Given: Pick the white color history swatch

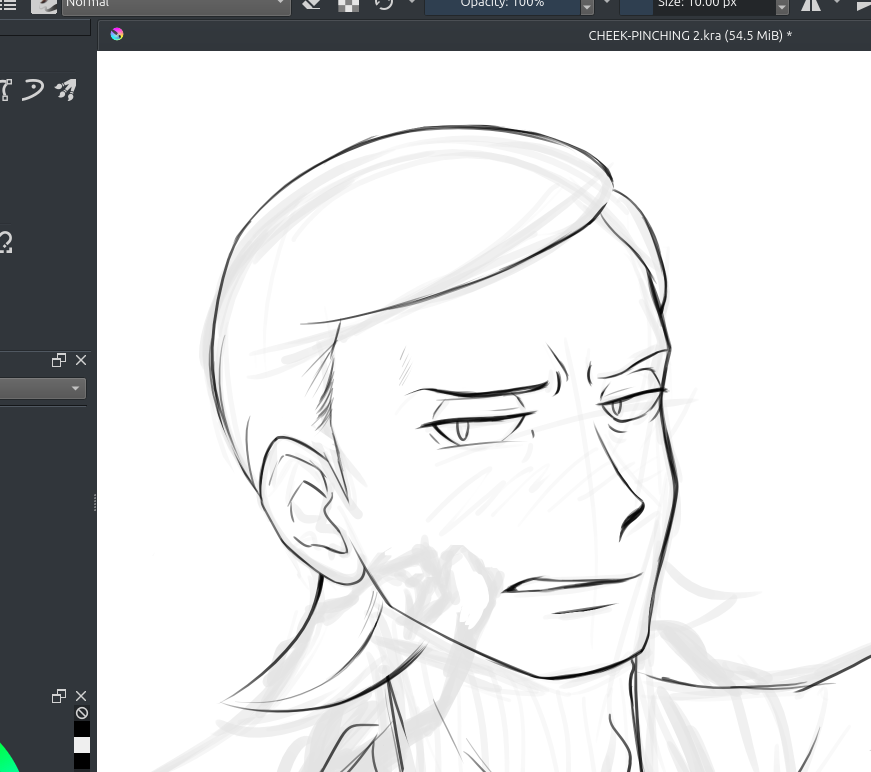Looking at the screenshot, I should point(82,745).
